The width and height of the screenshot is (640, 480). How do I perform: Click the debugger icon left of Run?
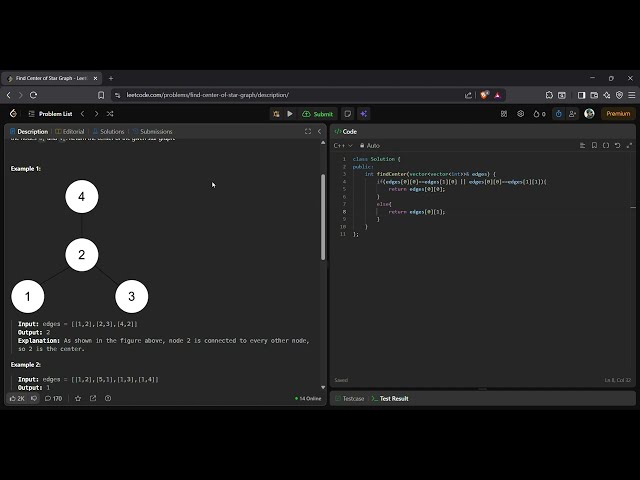point(276,114)
